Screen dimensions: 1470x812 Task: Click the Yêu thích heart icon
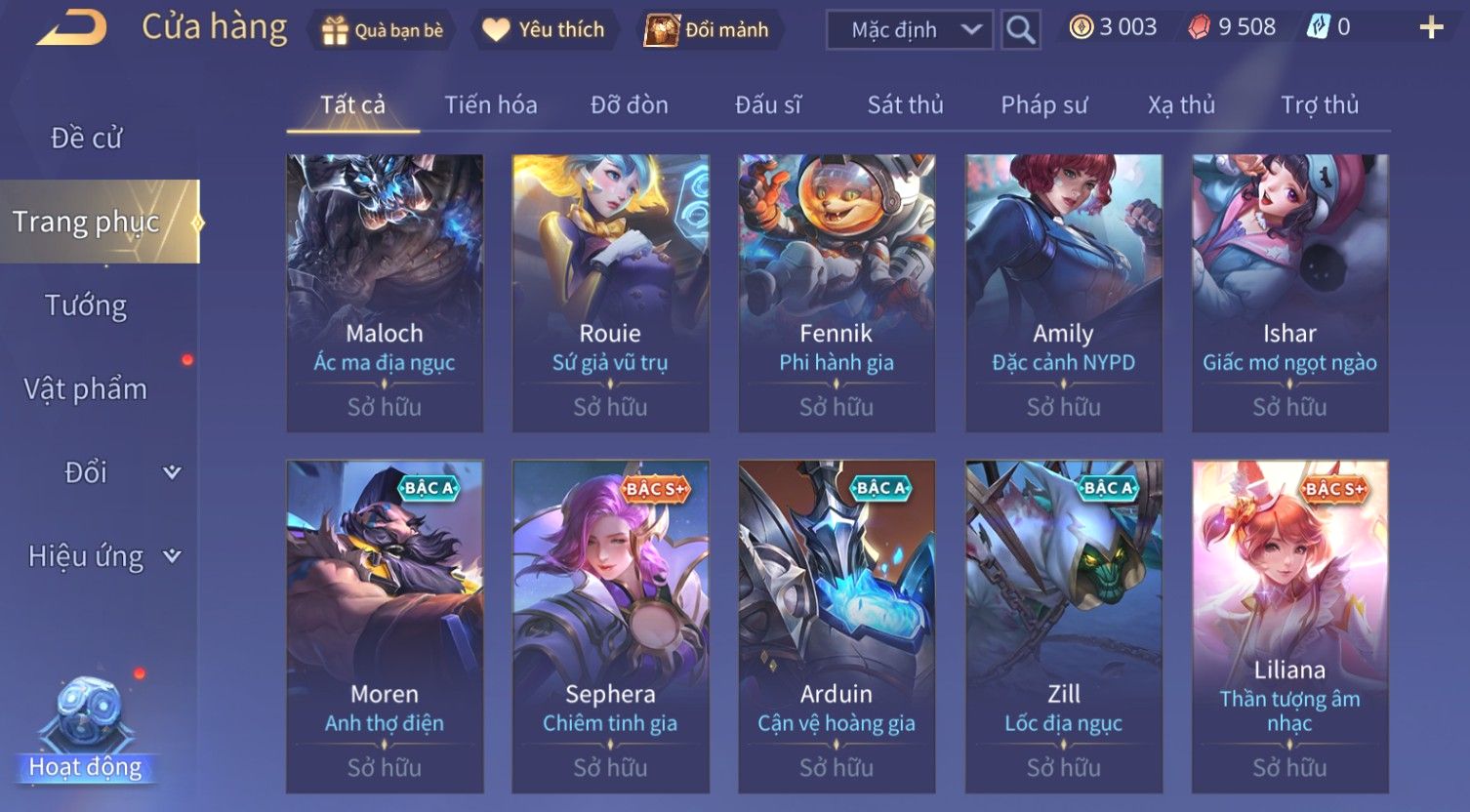(496, 30)
